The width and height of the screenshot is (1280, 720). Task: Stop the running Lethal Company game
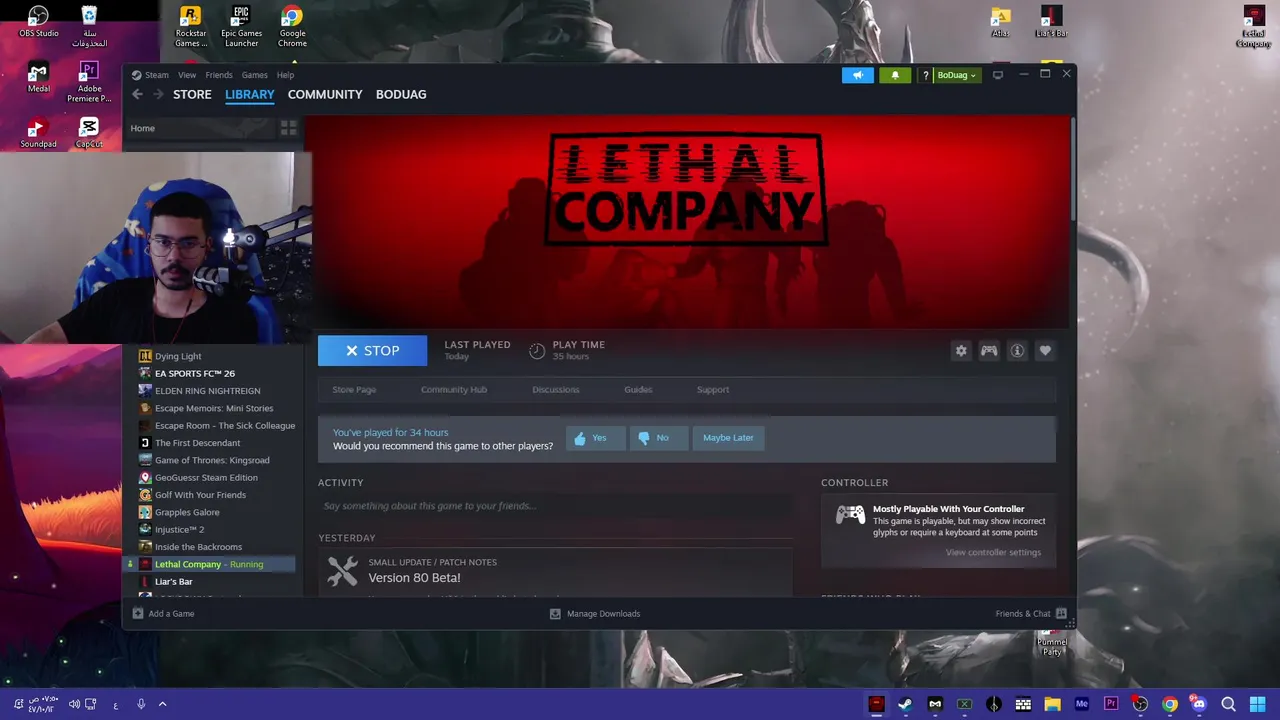372,351
